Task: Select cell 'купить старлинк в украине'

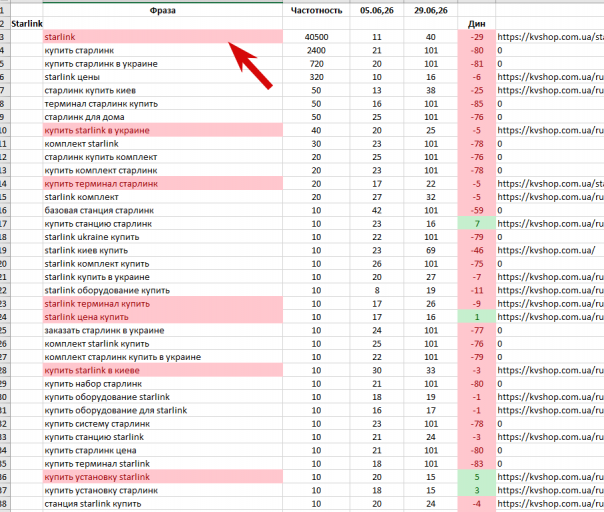Action: (x=163, y=64)
